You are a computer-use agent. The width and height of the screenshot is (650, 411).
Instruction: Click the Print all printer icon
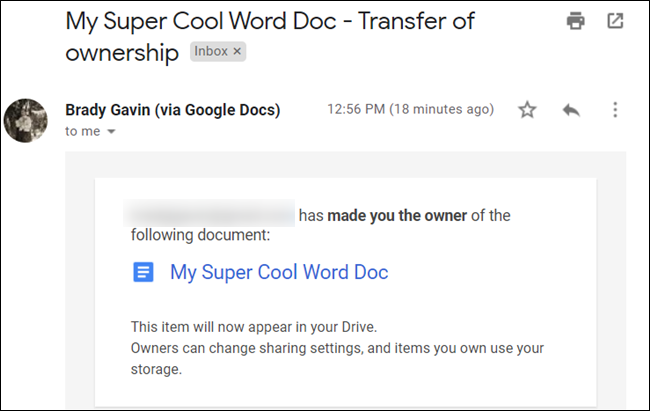pyautogui.click(x=575, y=21)
